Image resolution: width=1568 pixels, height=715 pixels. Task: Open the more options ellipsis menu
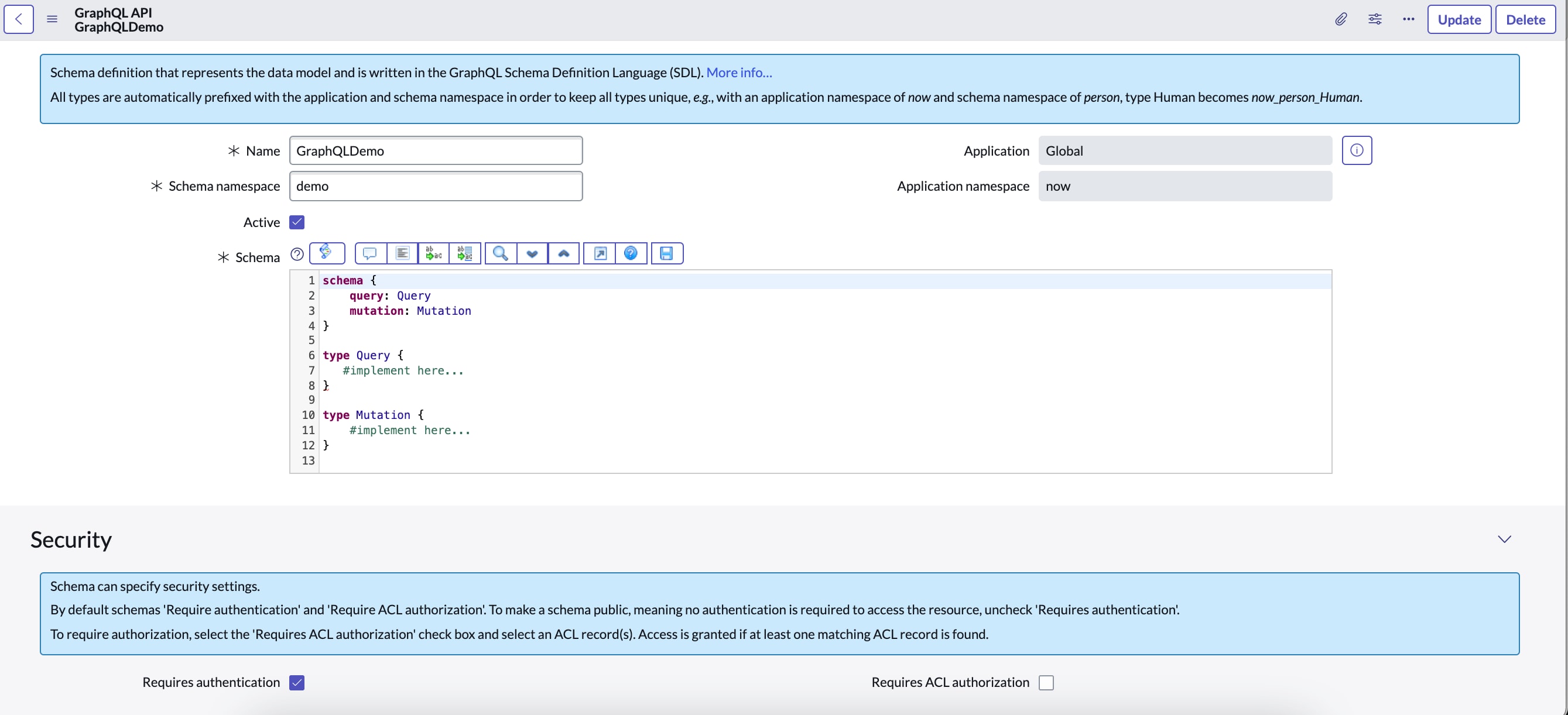[x=1408, y=19]
